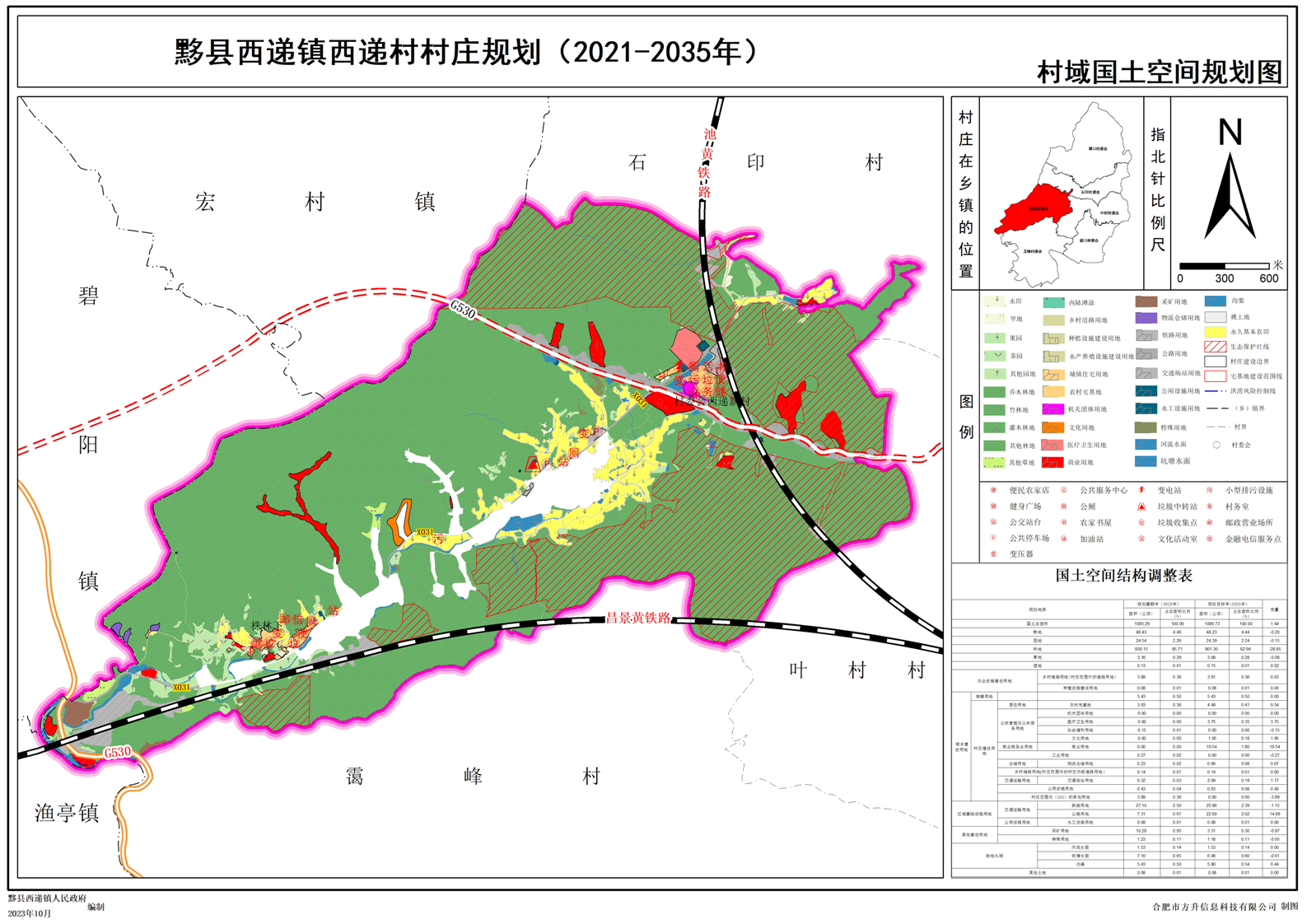Click the north arrow compass symbol
1307x924 pixels.
pos(1230,198)
